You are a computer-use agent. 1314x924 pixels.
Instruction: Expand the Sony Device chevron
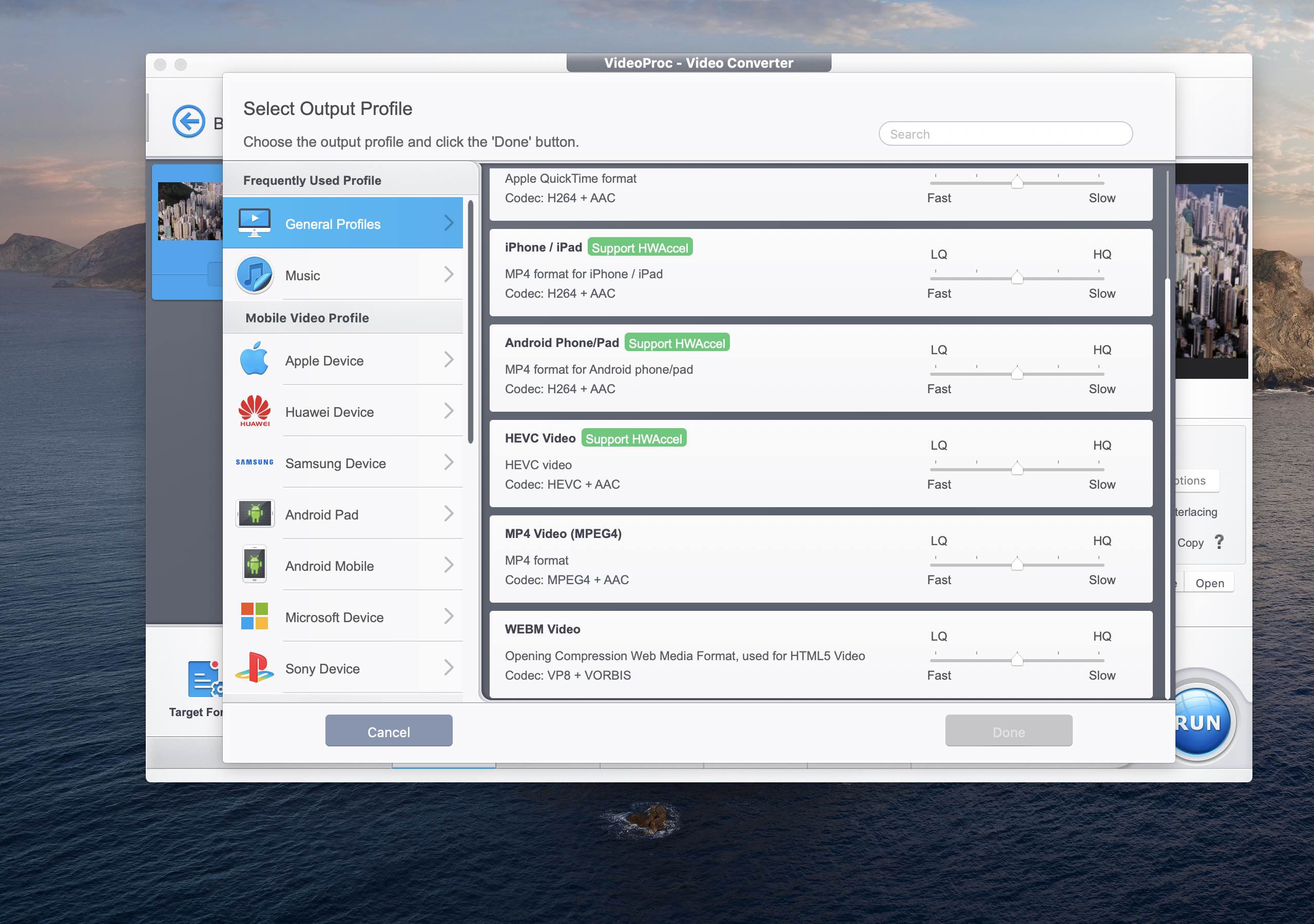click(x=449, y=667)
